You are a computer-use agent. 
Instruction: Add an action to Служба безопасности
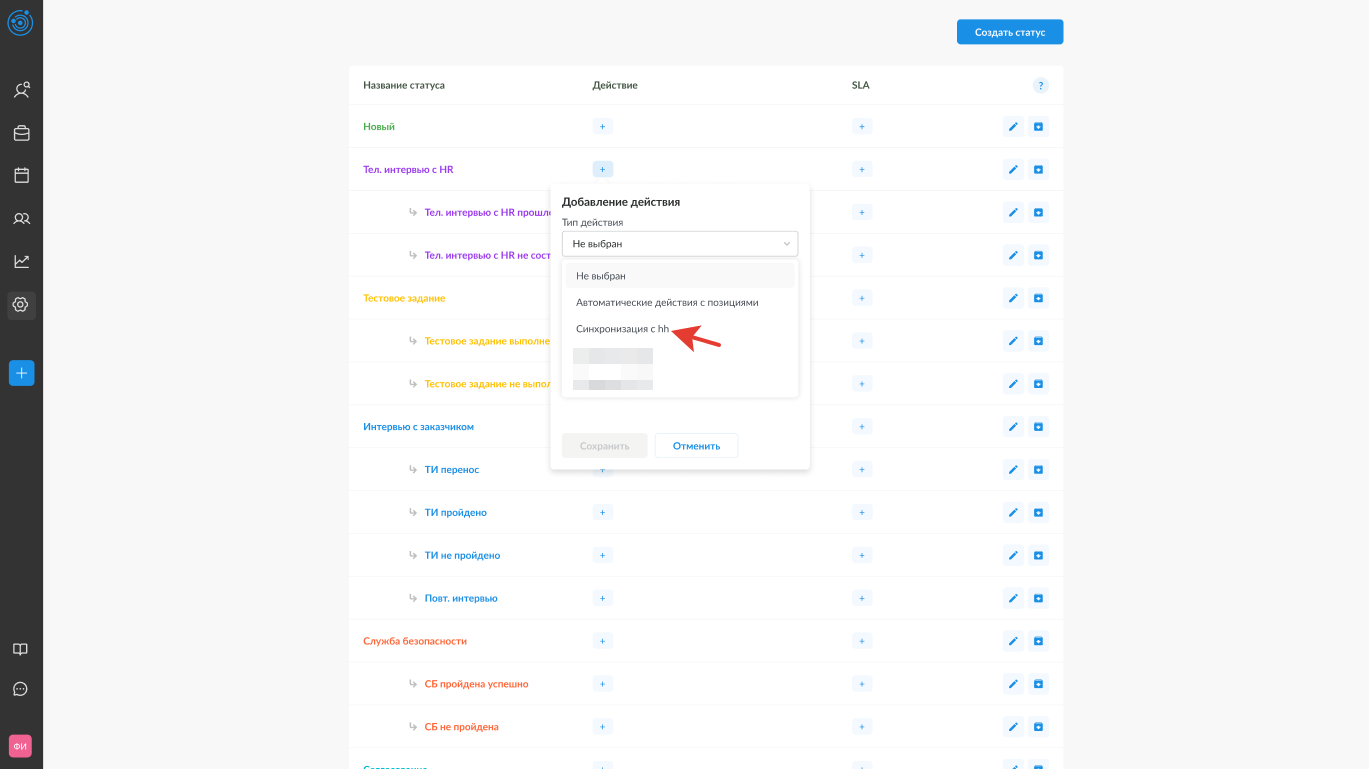click(602, 641)
